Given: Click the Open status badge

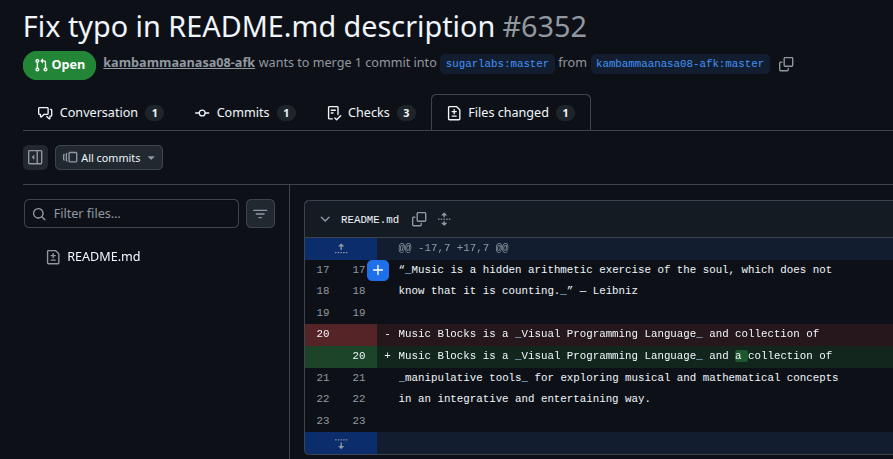Looking at the screenshot, I should [x=59, y=65].
